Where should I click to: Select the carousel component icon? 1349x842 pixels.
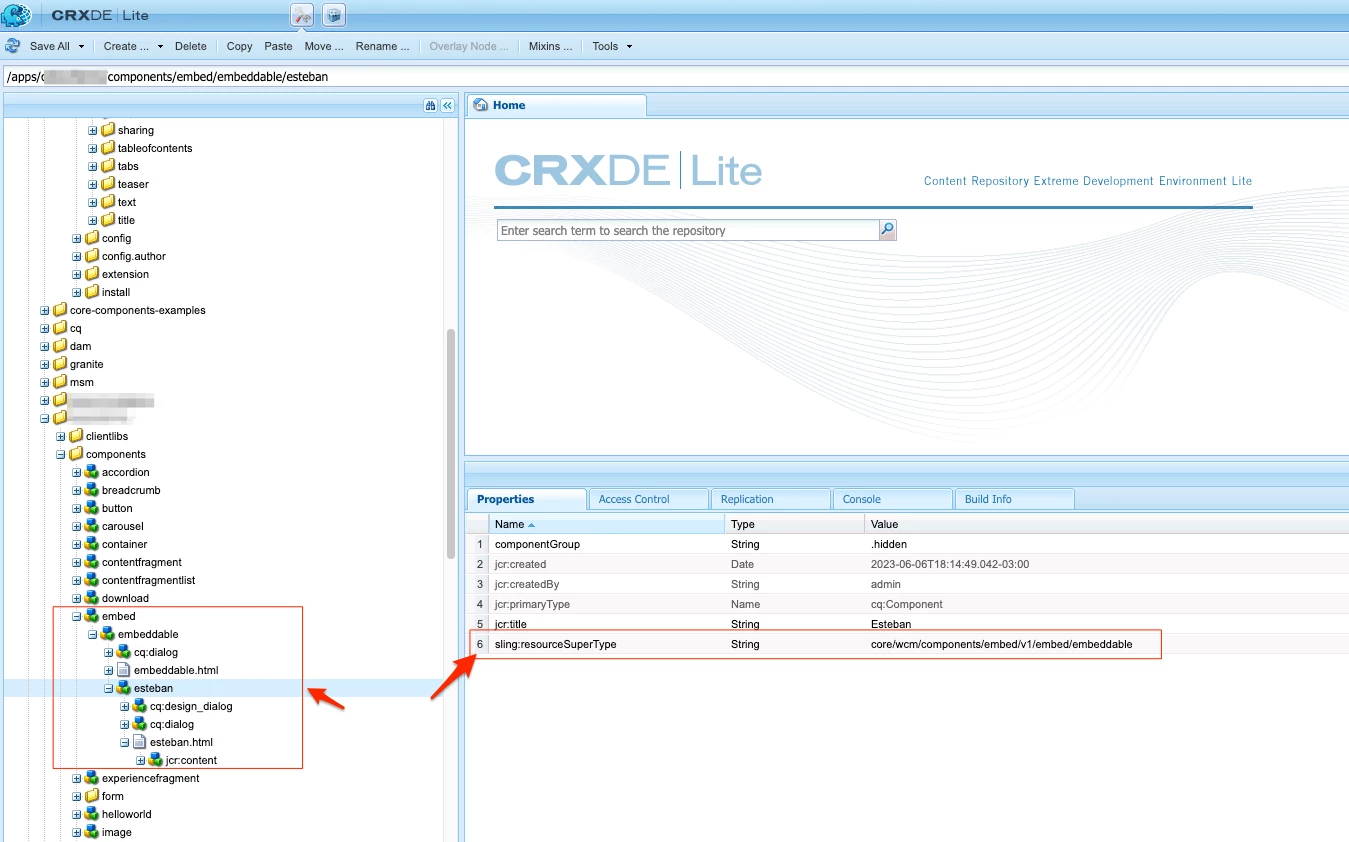(92, 526)
